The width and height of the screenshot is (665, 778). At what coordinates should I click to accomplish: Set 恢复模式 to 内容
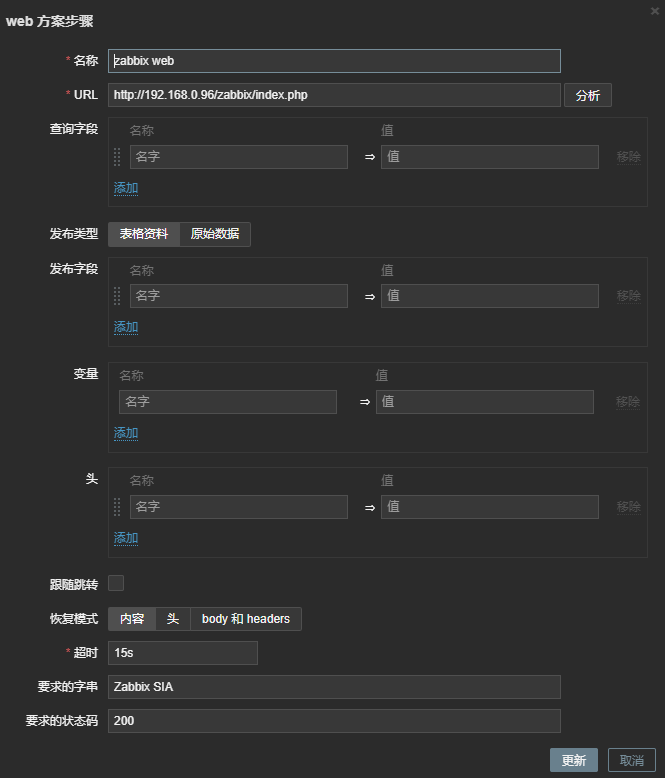[132, 619]
